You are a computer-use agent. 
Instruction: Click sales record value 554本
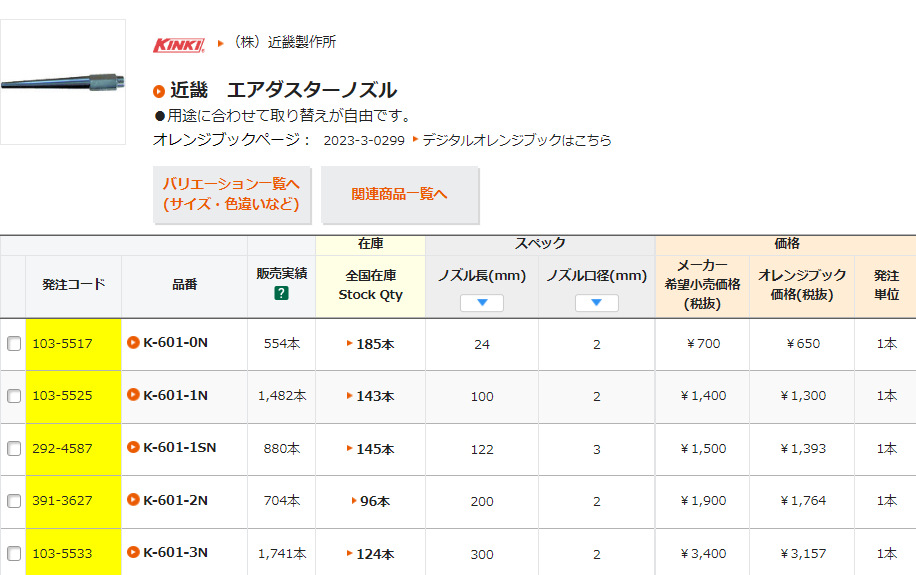282,344
